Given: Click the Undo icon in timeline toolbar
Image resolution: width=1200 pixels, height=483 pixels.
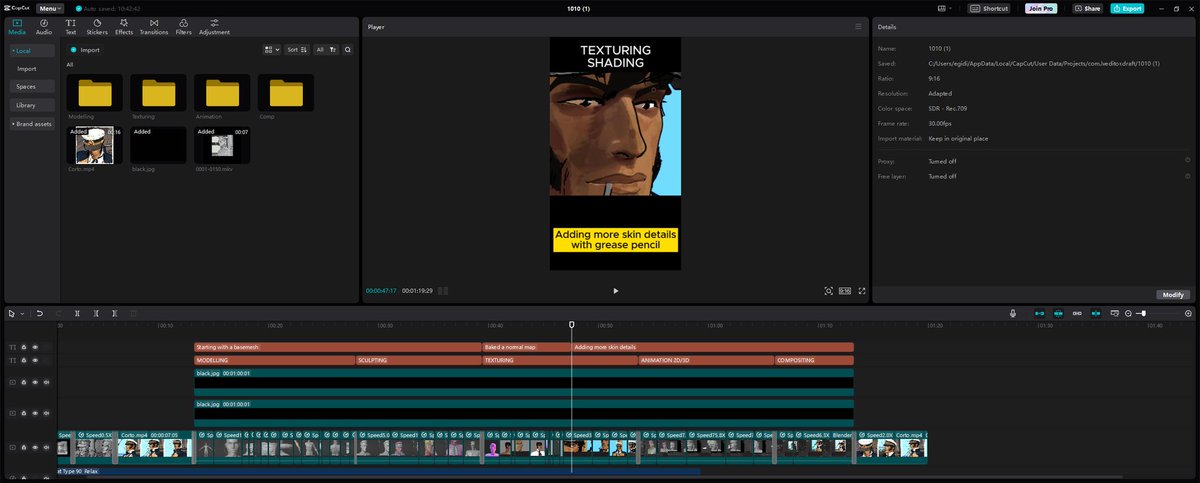Looking at the screenshot, I should click(x=40, y=313).
